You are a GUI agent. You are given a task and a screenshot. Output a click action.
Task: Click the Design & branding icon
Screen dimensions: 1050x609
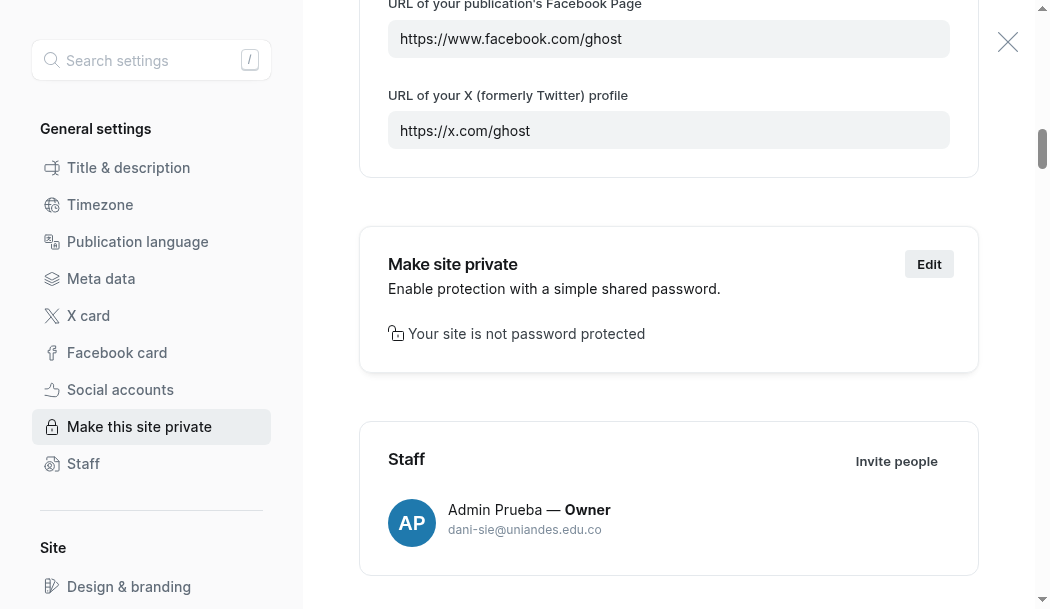point(52,587)
